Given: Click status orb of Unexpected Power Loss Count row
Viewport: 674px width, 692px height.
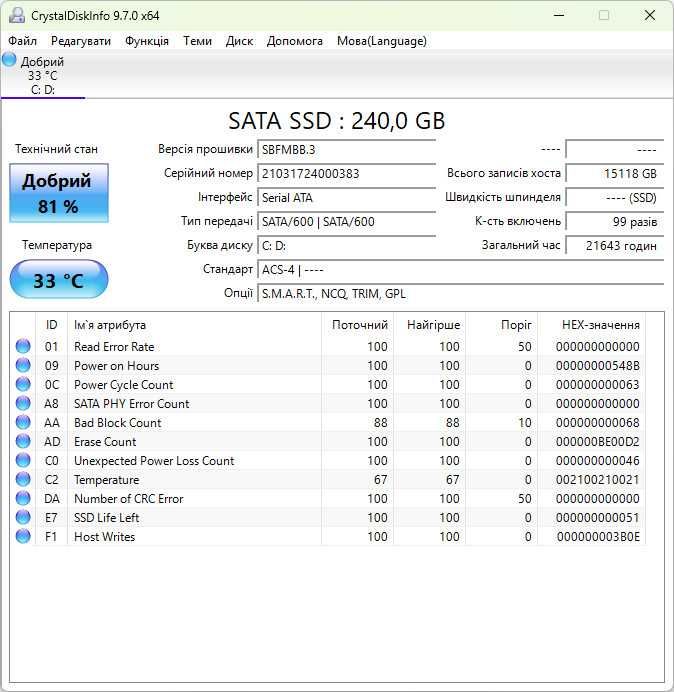Looking at the screenshot, I should (x=23, y=460).
